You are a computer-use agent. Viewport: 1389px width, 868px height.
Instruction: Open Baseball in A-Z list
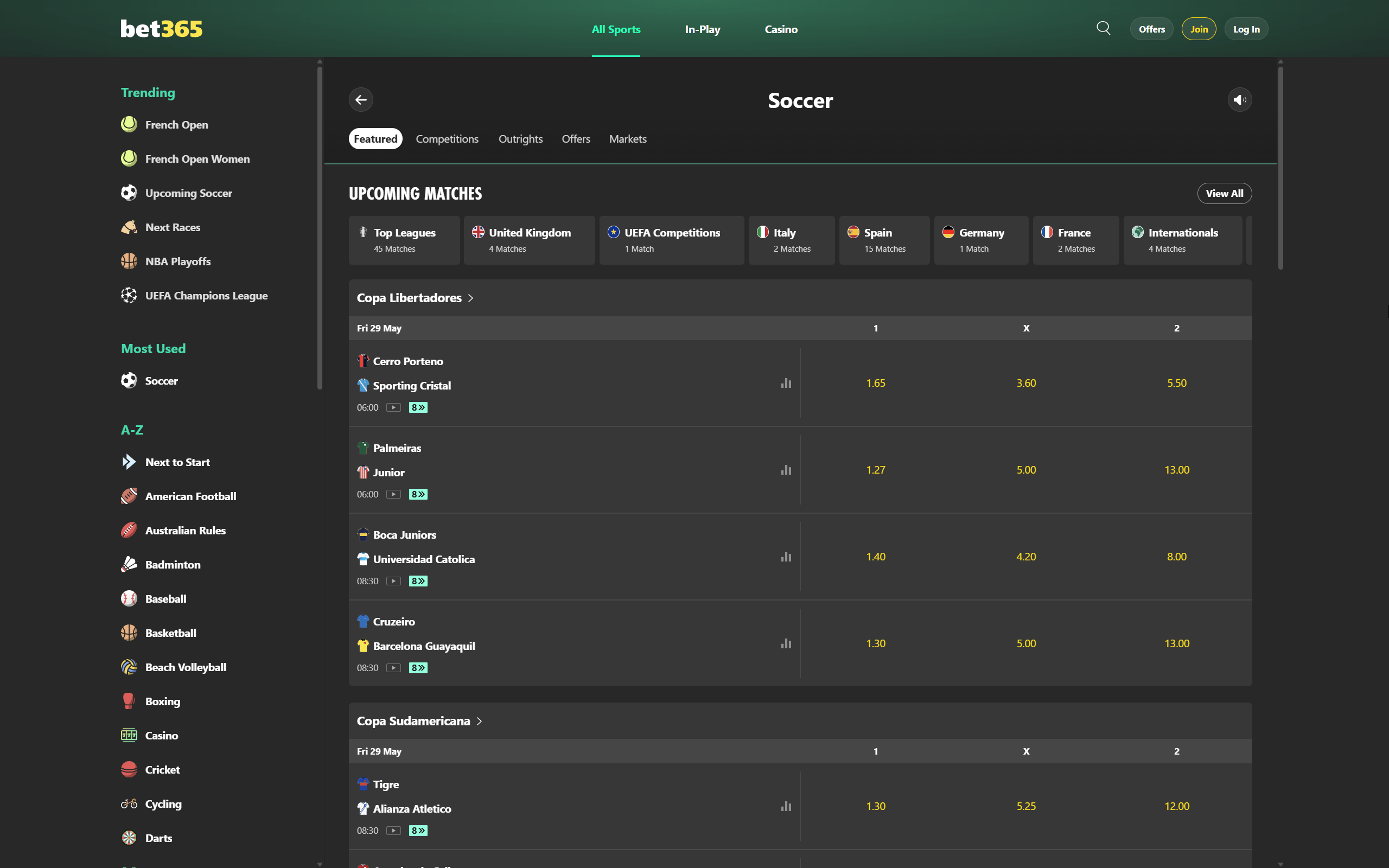[x=154, y=599]
